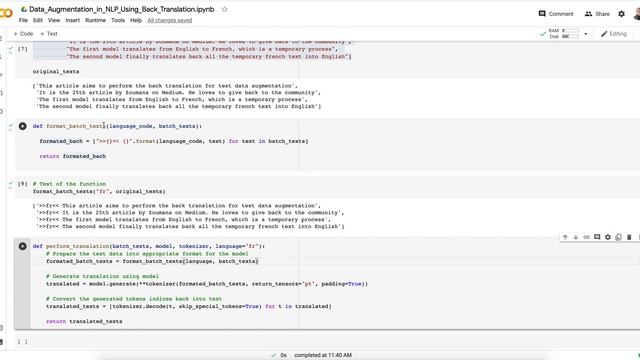Viewport: 640px width, 360px height.
Task: Delete the selected code cell
Action: [x=629, y=237]
